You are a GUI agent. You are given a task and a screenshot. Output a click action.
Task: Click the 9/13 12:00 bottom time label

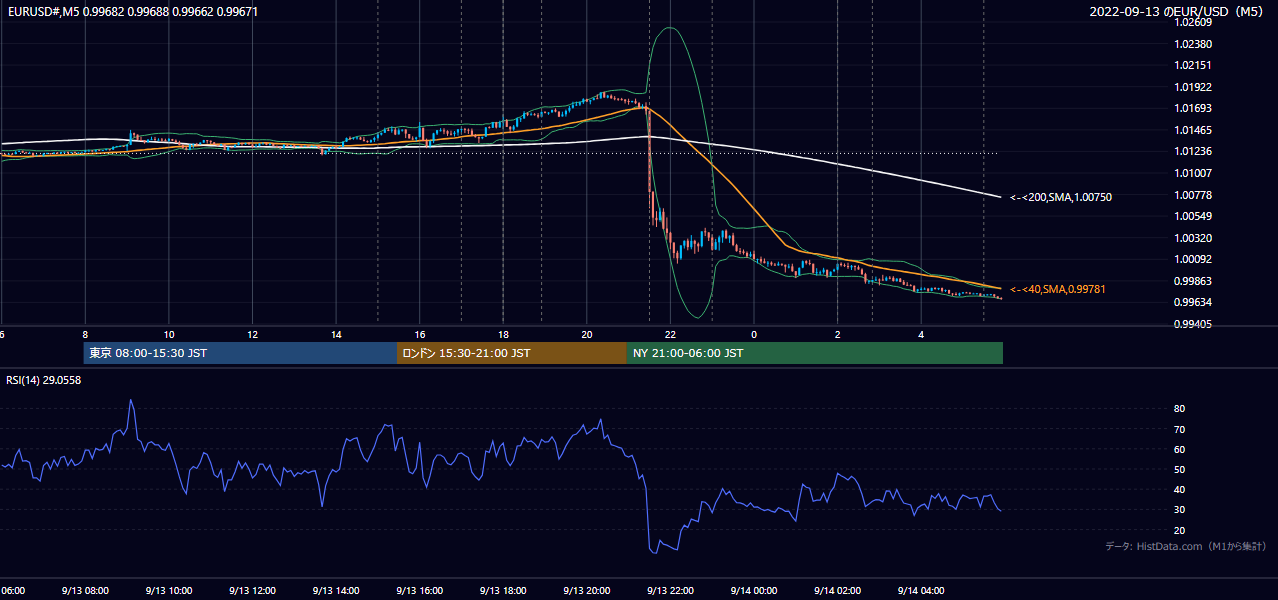click(x=252, y=591)
